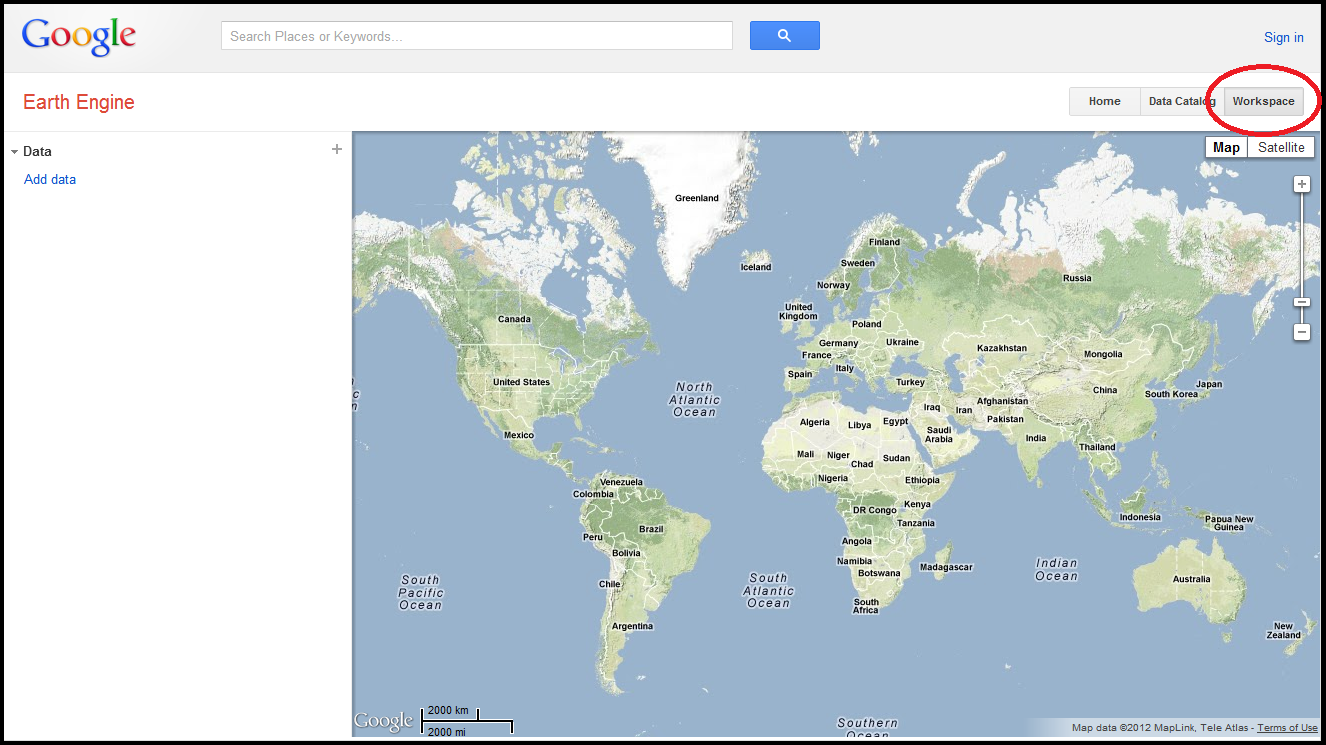The width and height of the screenshot is (1326, 745).
Task: Click the New Zealand label
Action: pyautogui.click(x=1284, y=630)
